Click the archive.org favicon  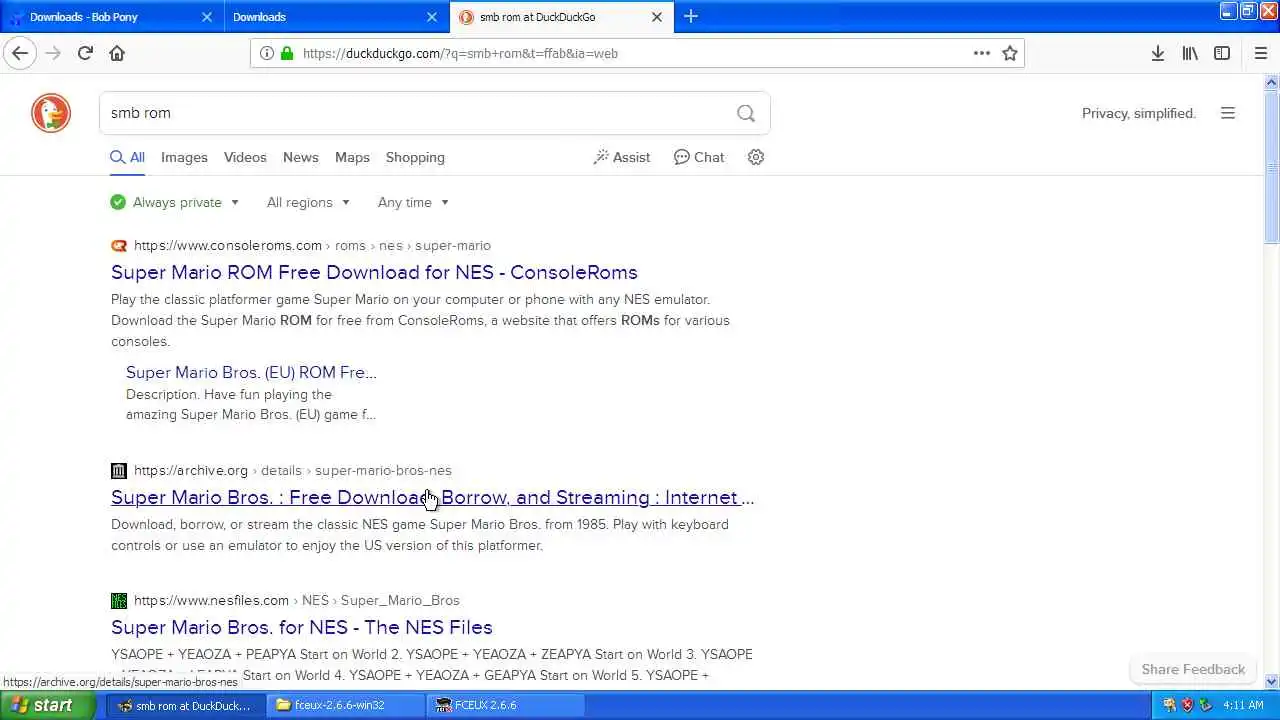click(119, 470)
